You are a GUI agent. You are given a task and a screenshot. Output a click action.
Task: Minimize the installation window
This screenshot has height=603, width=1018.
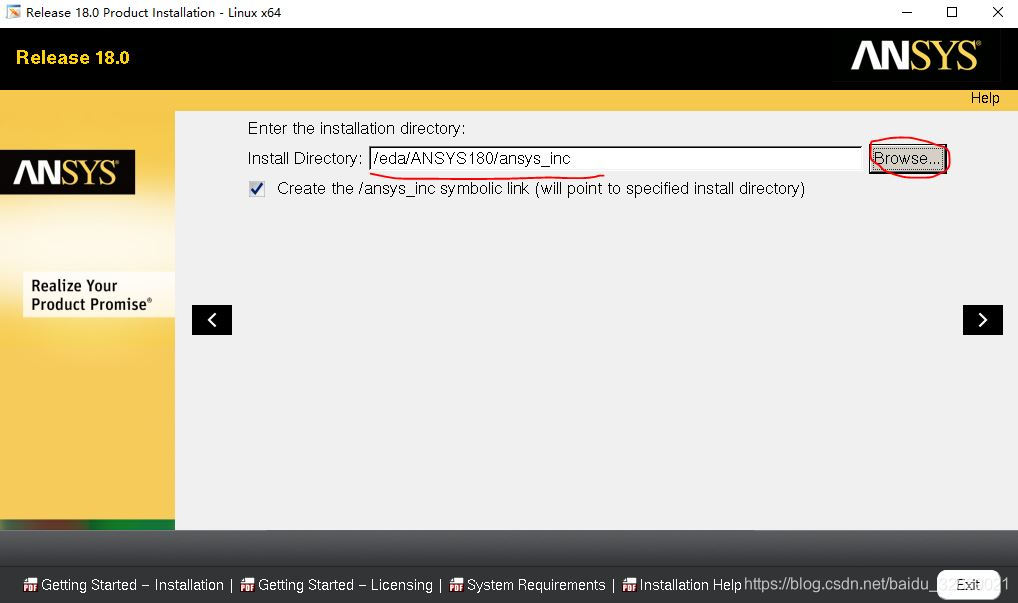click(907, 12)
